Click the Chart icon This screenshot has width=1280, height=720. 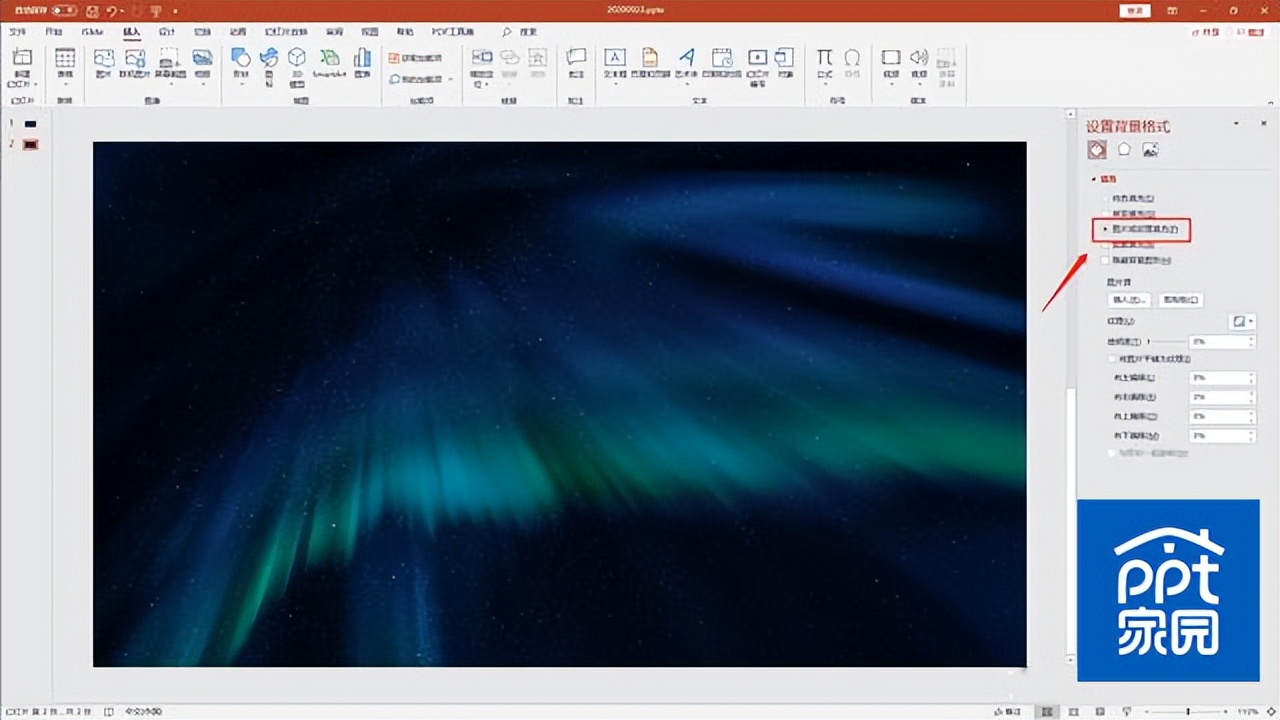tap(362, 57)
